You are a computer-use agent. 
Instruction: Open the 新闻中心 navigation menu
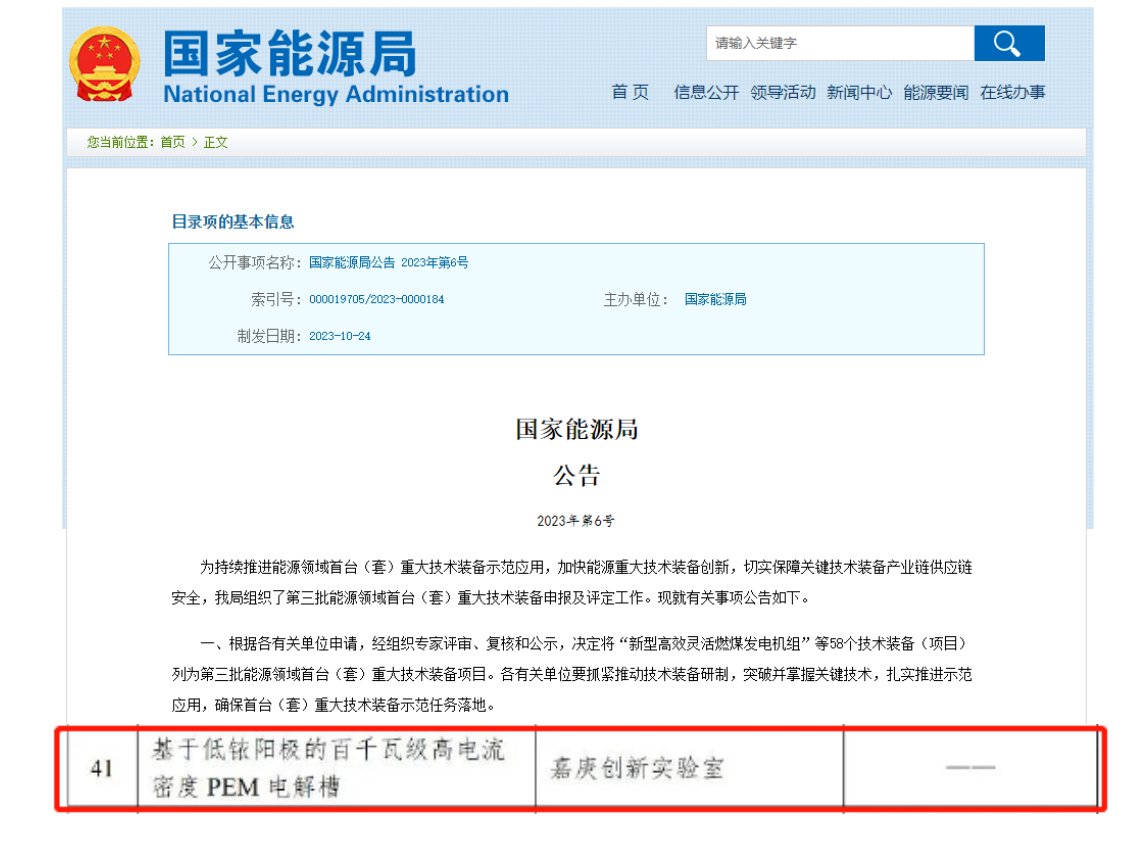(x=859, y=92)
